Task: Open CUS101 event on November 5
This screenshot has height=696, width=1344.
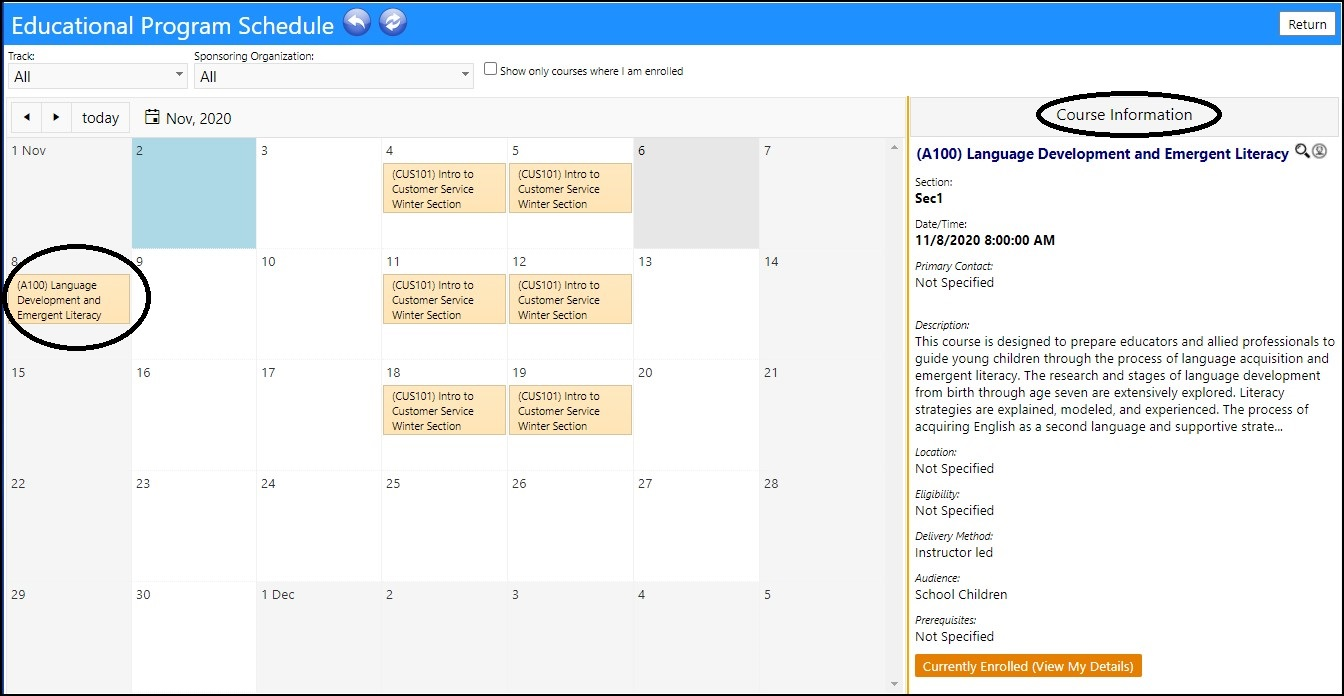Action: [x=570, y=188]
